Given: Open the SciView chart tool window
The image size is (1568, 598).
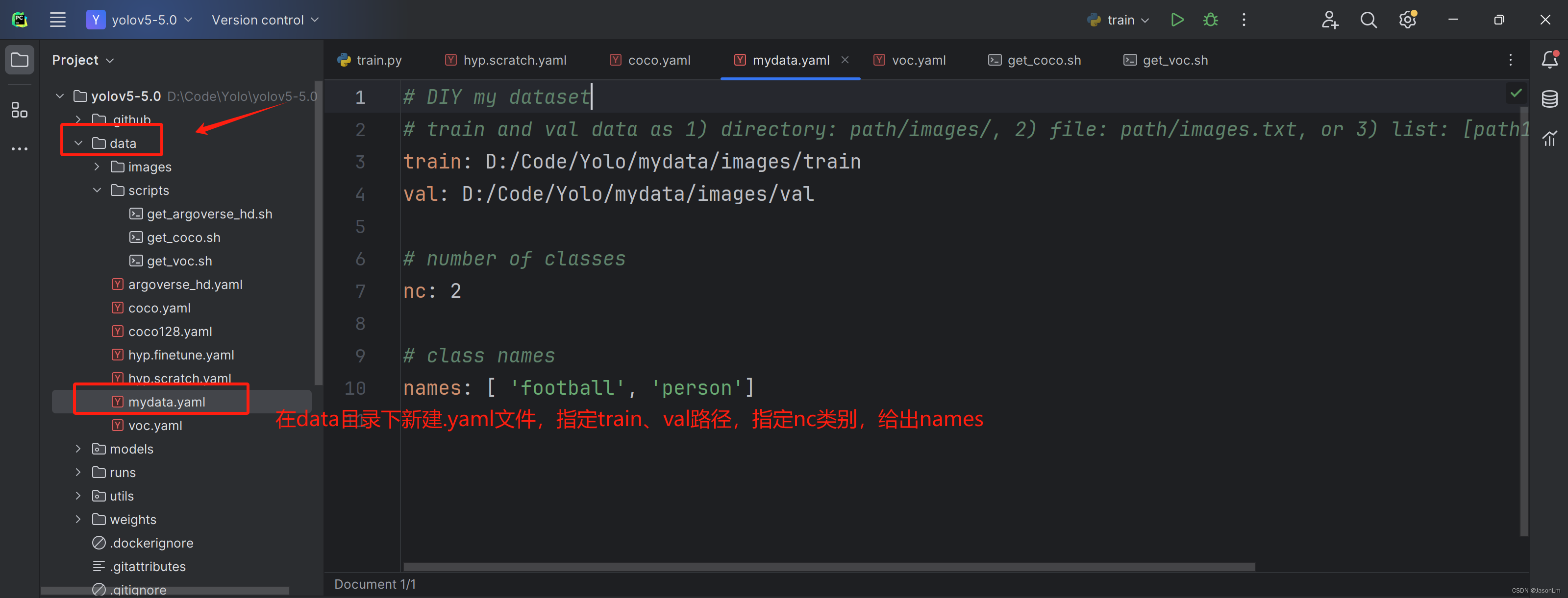Looking at the screenshot, I should click(x=1549, y=138).
